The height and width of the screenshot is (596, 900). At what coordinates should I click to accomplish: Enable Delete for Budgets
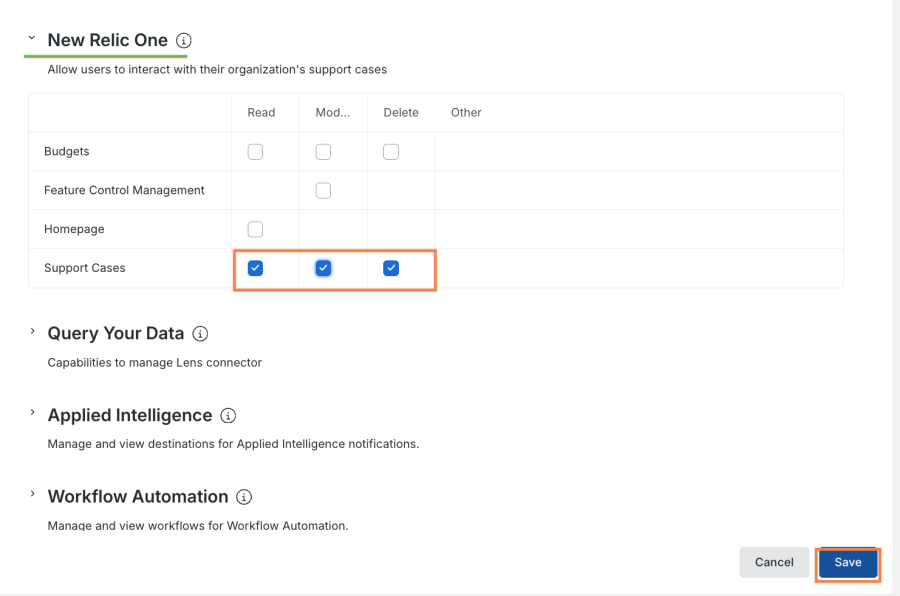391,152
